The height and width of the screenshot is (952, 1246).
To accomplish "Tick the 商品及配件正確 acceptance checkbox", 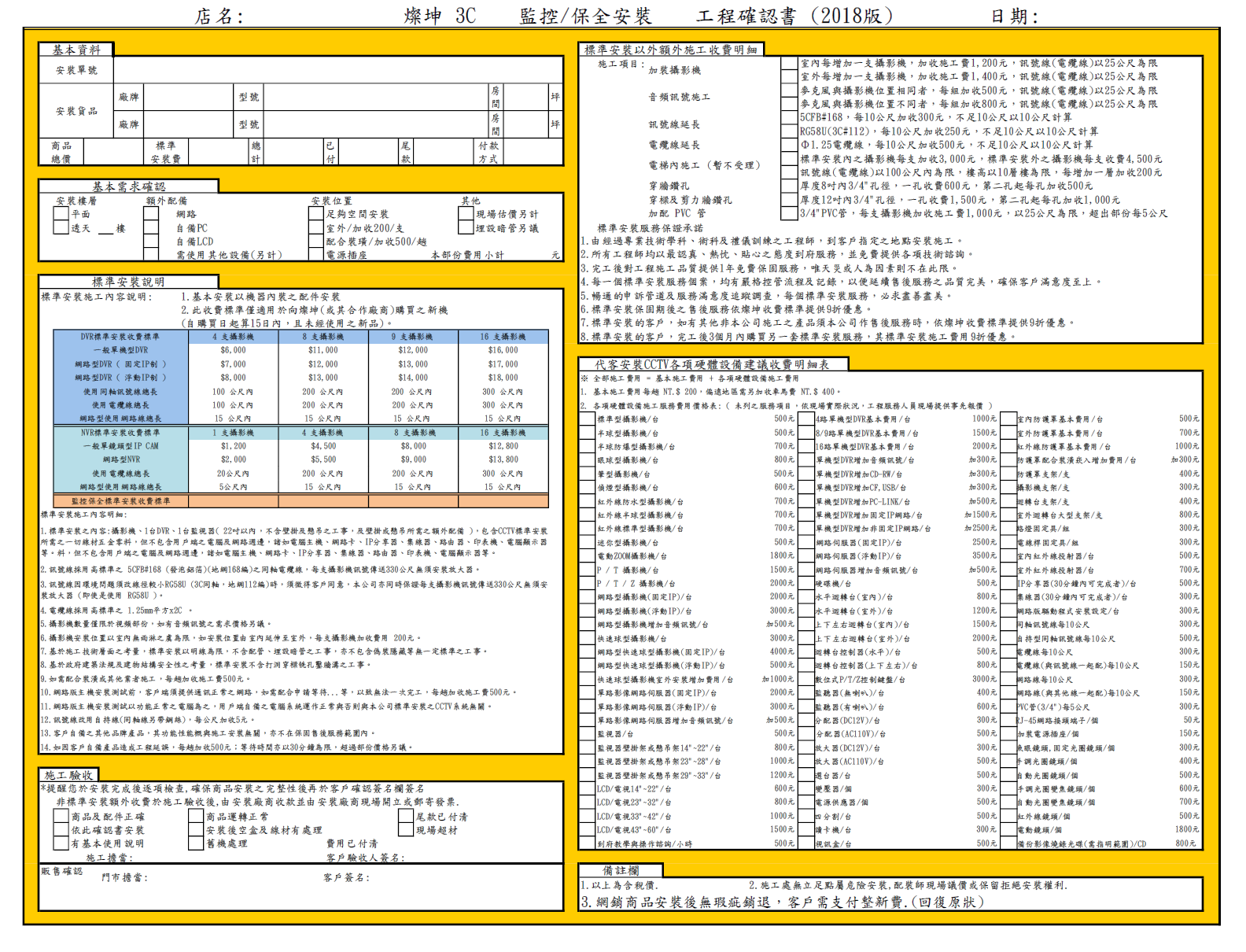I will coord(61,817).
